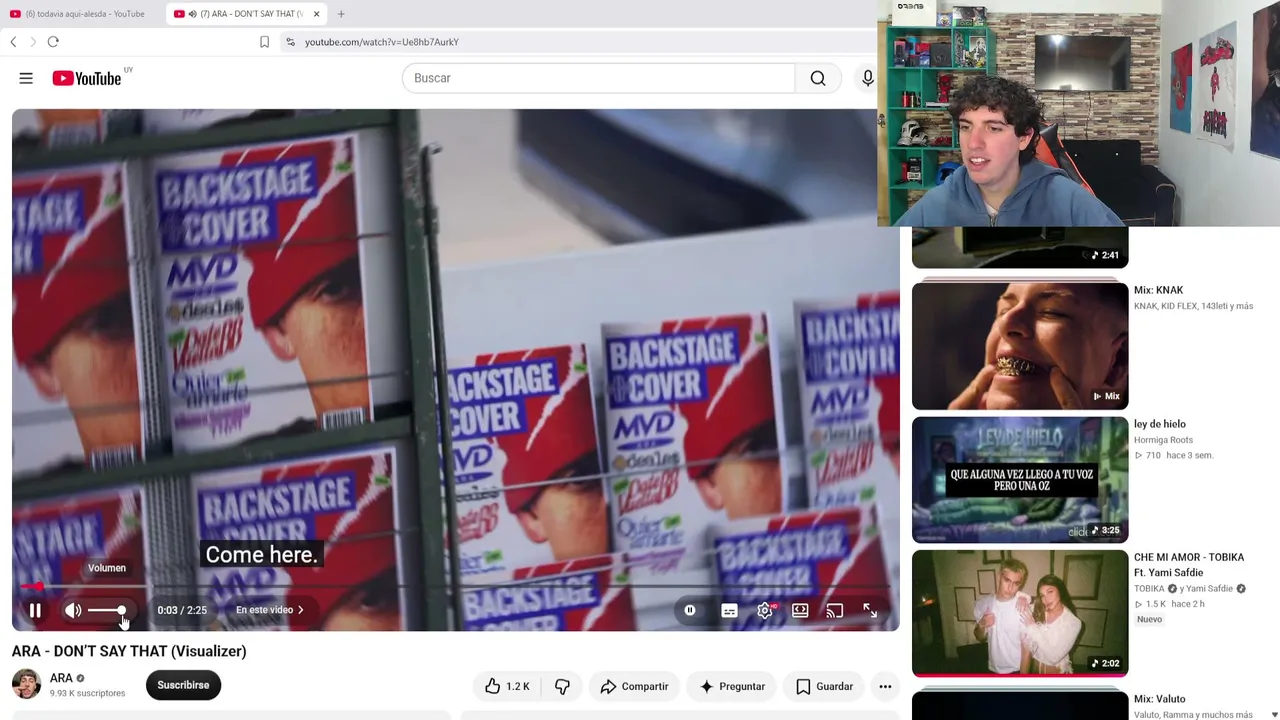Viewport: 1280px width, 720px height.
Task: Switch to theater mode view
Action: [x=800, y=610]
